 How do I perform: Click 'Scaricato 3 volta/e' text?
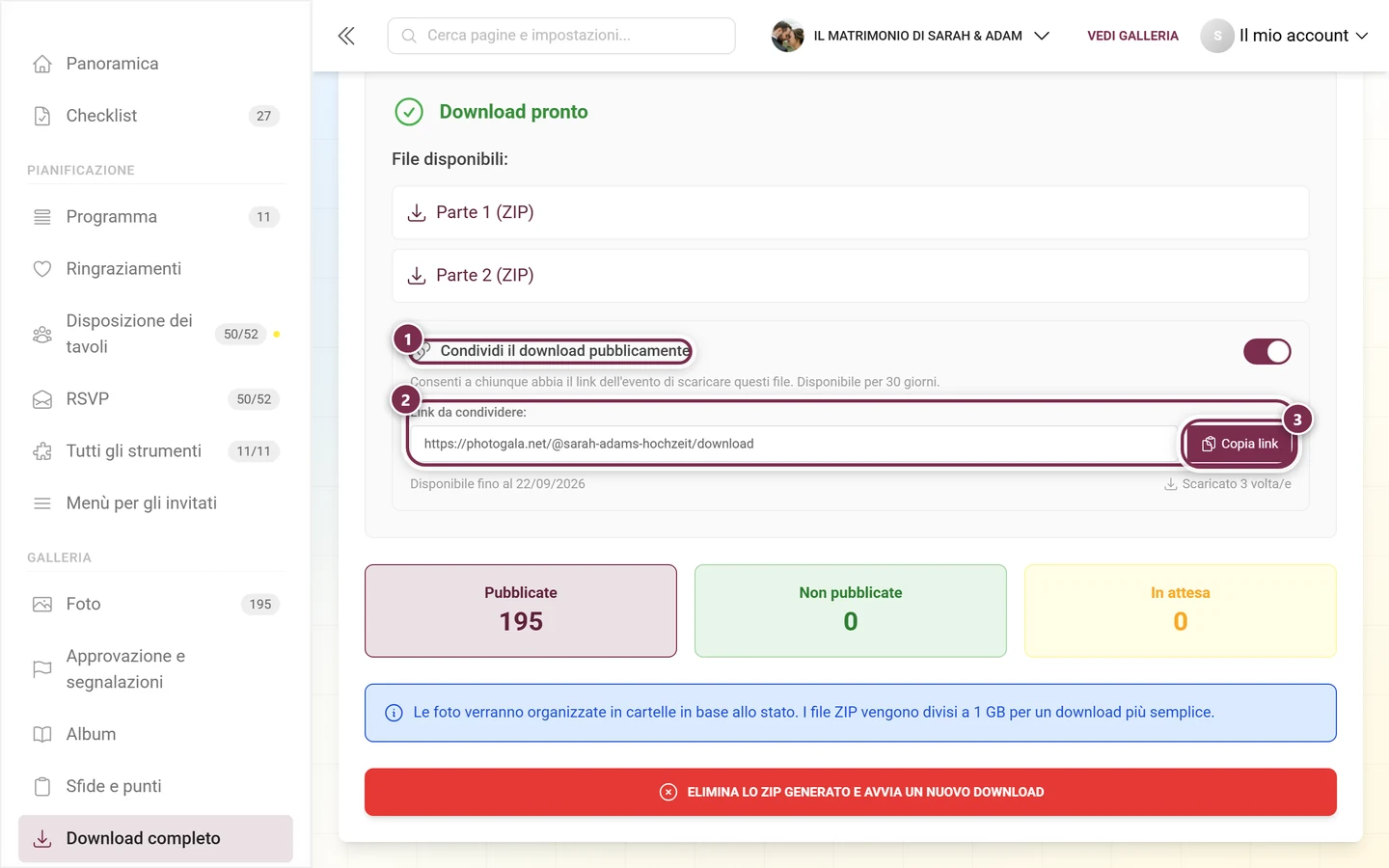point(1237,484)
